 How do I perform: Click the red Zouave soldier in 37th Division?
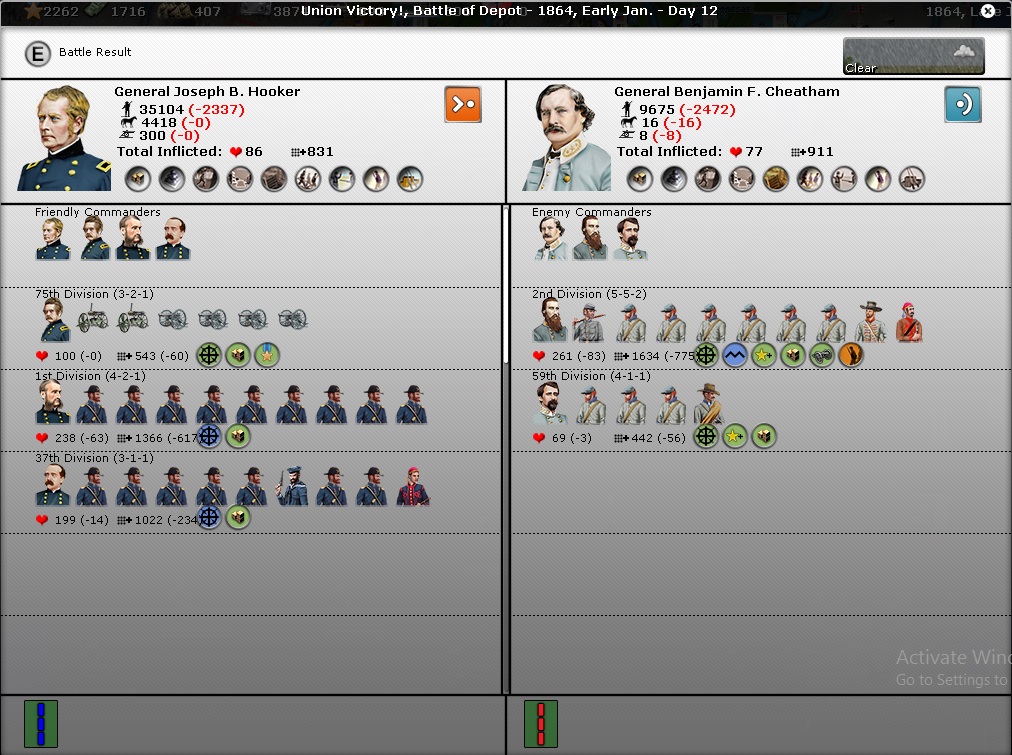click(x=412, y=485)
